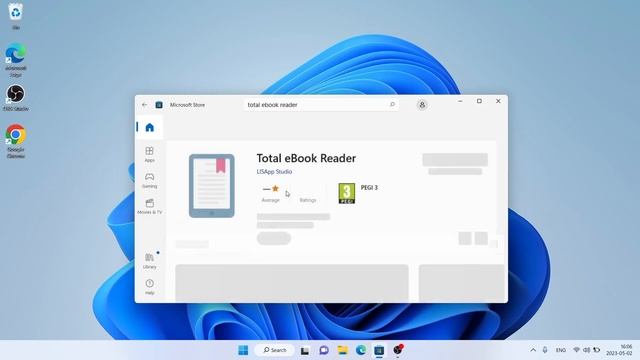Click the microphone tray icon

(545, 350)
